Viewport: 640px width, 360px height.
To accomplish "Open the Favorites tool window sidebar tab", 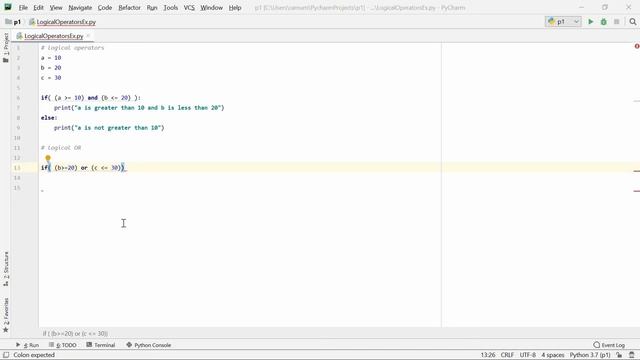I will [6, 315].
